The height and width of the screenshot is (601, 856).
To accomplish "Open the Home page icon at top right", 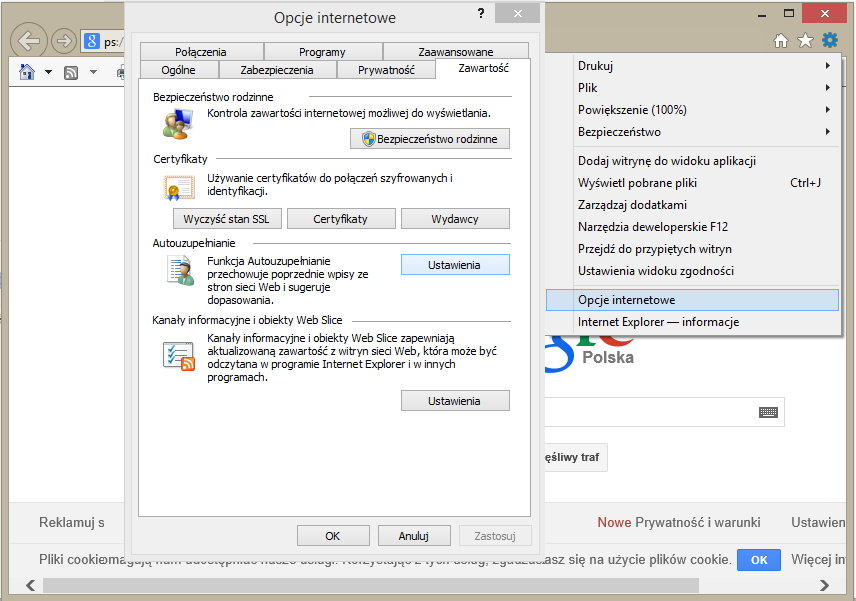I will tap(781, 40).
